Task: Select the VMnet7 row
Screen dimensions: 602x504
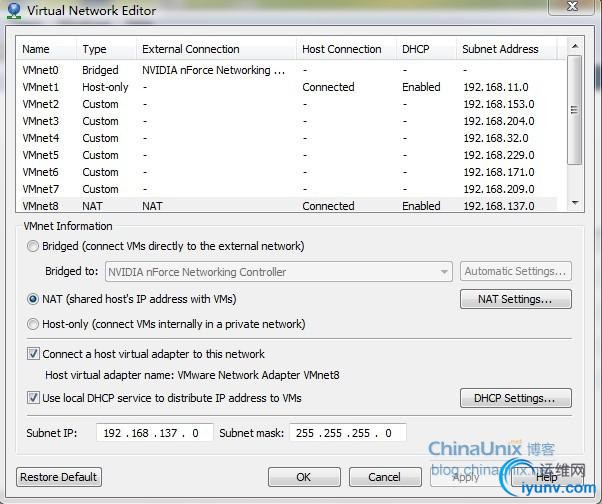Action: 286,189
